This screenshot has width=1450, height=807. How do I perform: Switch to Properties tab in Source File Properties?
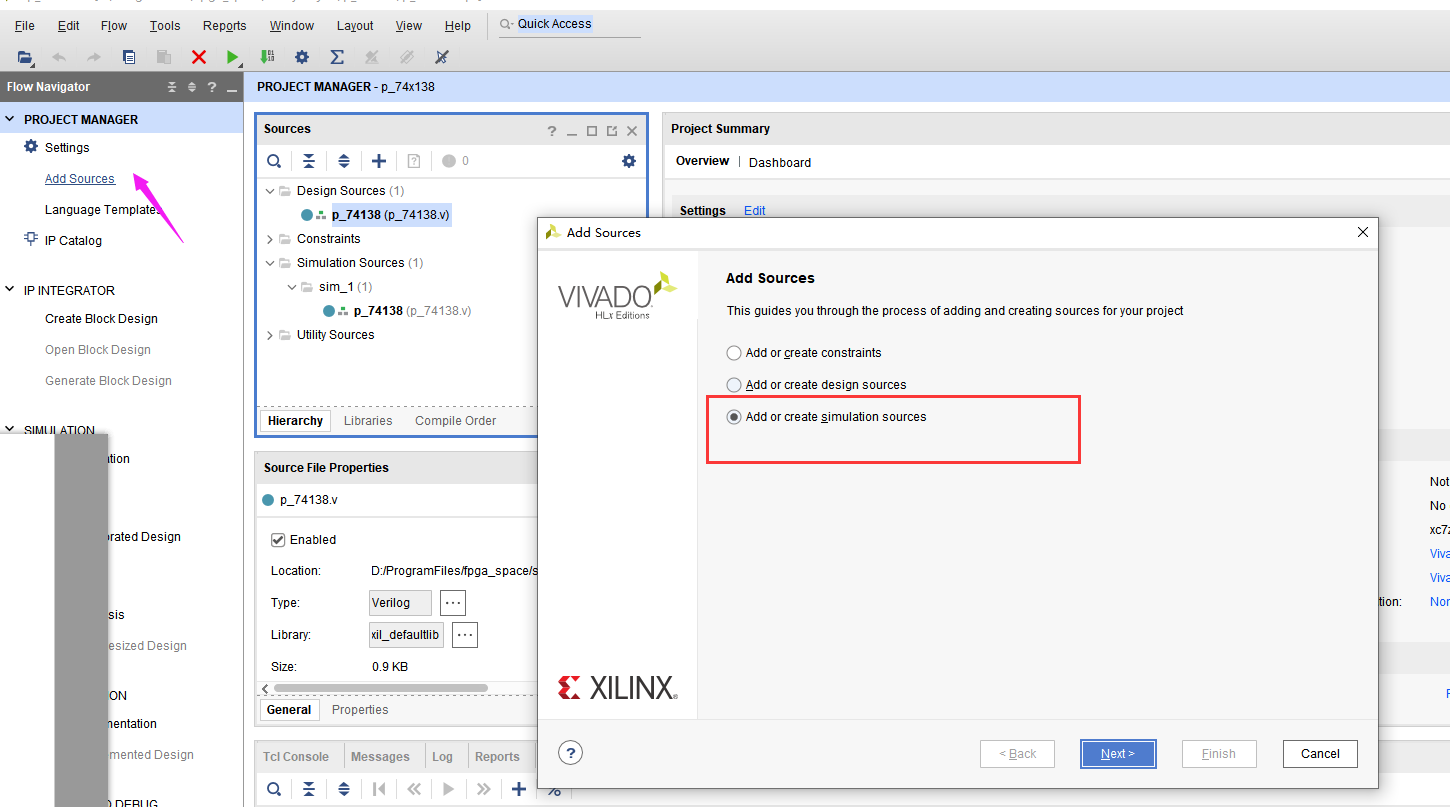360,710
